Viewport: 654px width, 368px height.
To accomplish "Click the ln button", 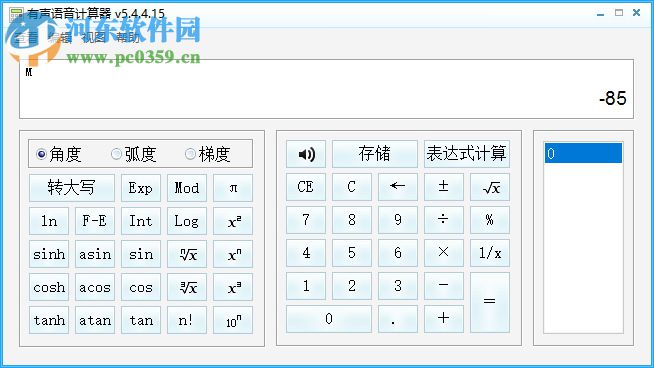I will point(49,221).
